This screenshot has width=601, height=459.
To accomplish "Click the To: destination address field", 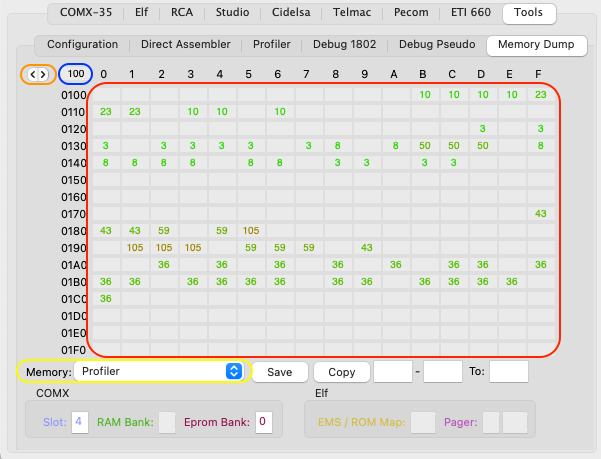I will pyautogui.click(x=509, y=372).
